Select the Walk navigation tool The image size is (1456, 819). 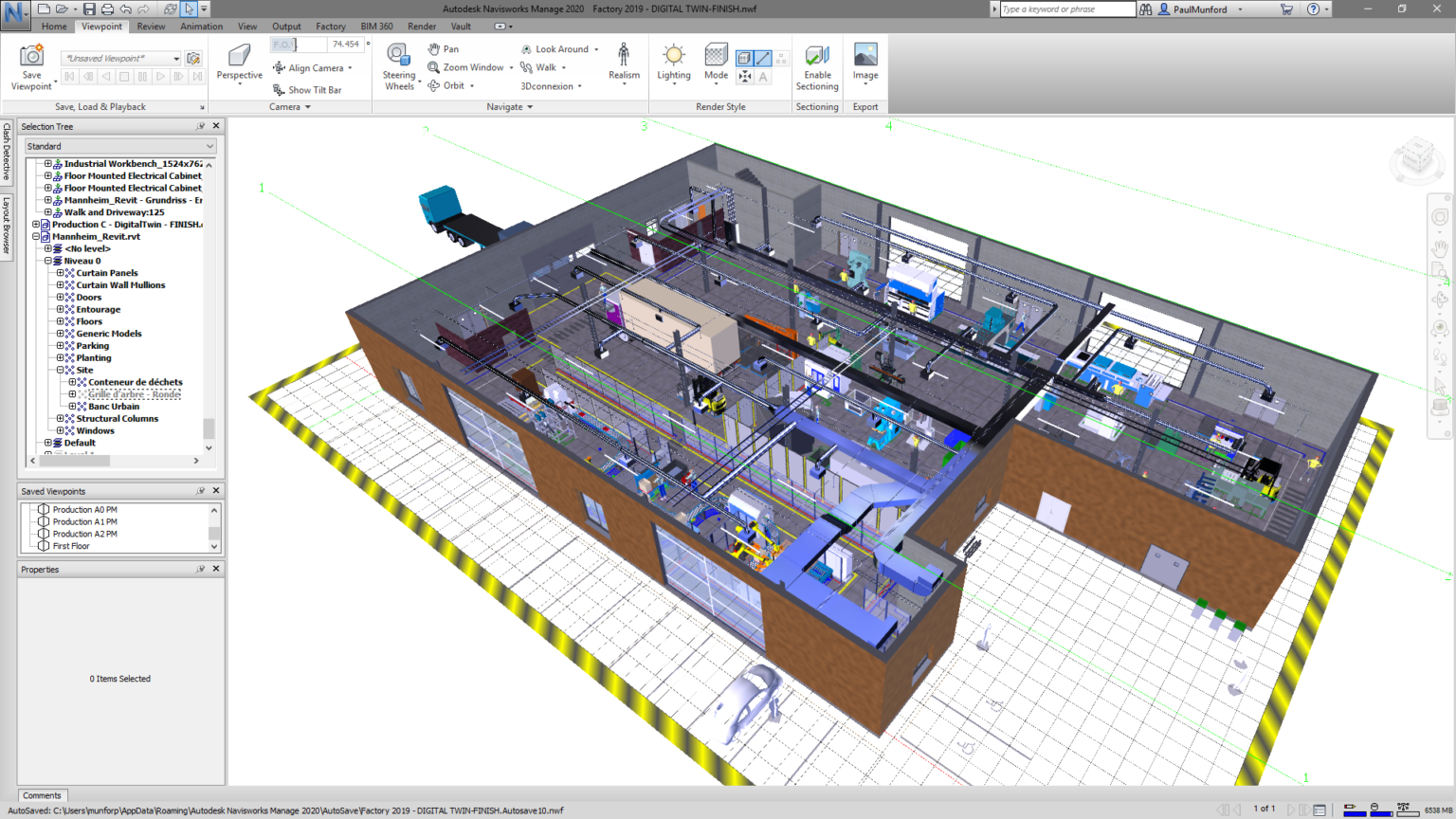(x=545, y=67)
